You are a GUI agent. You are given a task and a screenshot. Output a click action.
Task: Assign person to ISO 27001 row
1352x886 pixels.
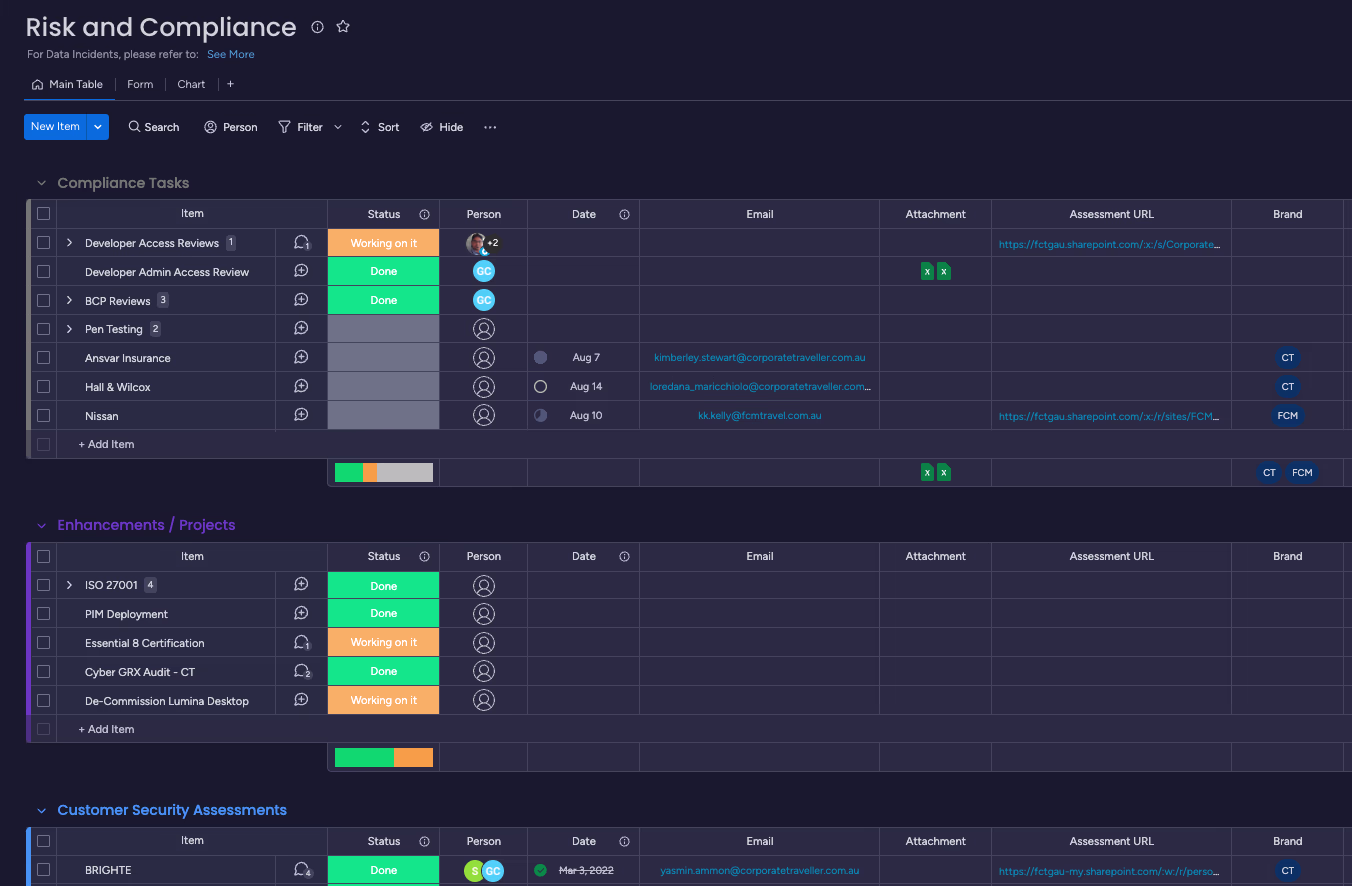tap(484, 585)
